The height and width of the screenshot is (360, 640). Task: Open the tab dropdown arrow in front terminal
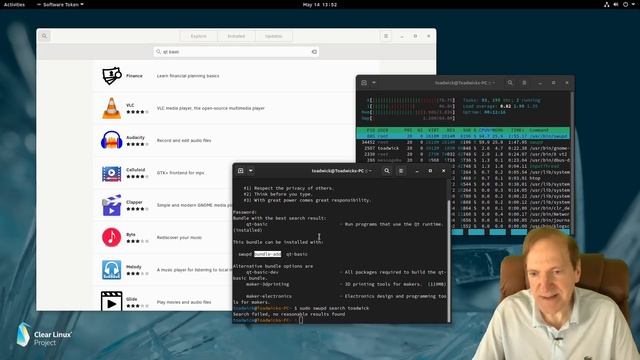(x=251, y=171)
